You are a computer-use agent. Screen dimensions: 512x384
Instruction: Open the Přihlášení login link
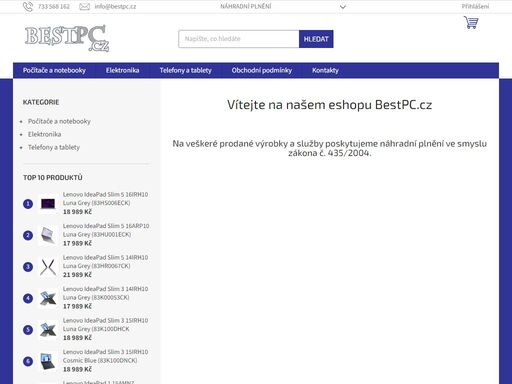click(475, 6)
